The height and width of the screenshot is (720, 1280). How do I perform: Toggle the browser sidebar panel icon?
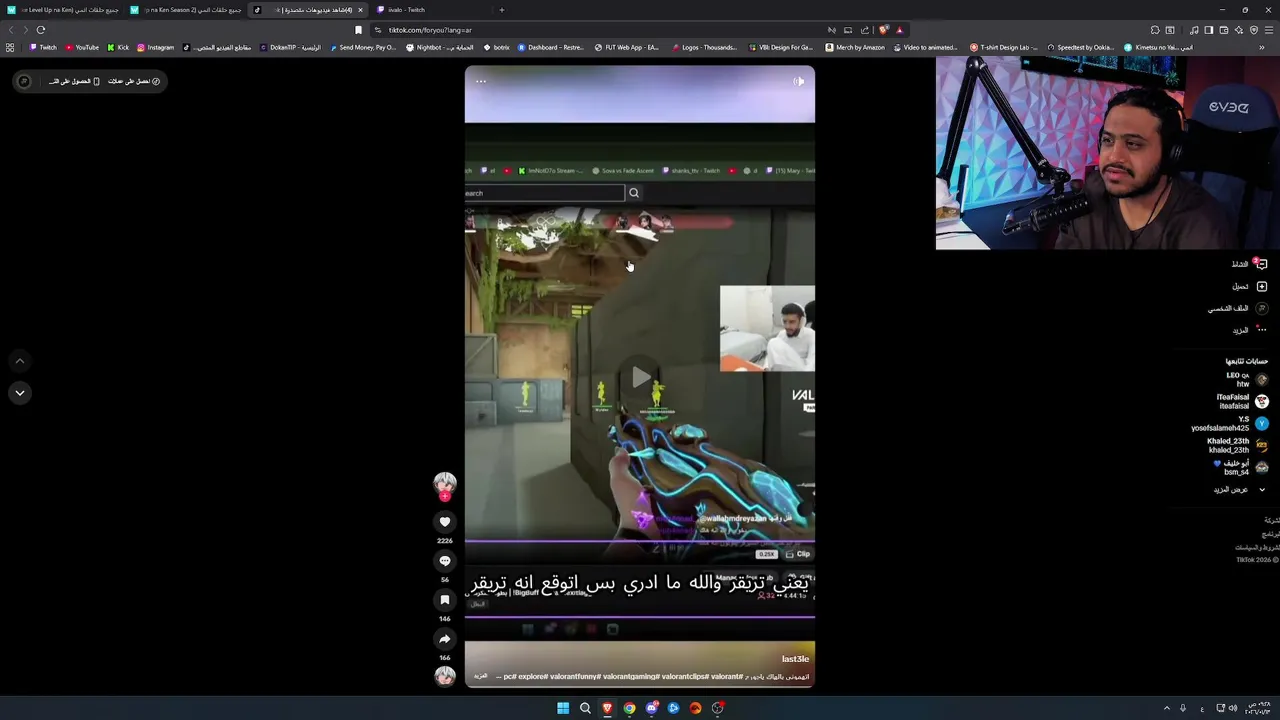coord(1209,30)
